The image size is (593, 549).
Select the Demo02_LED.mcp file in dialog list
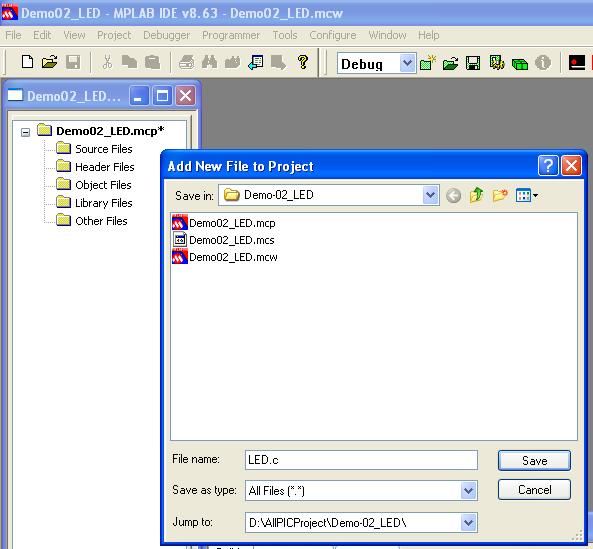(224, 223)
